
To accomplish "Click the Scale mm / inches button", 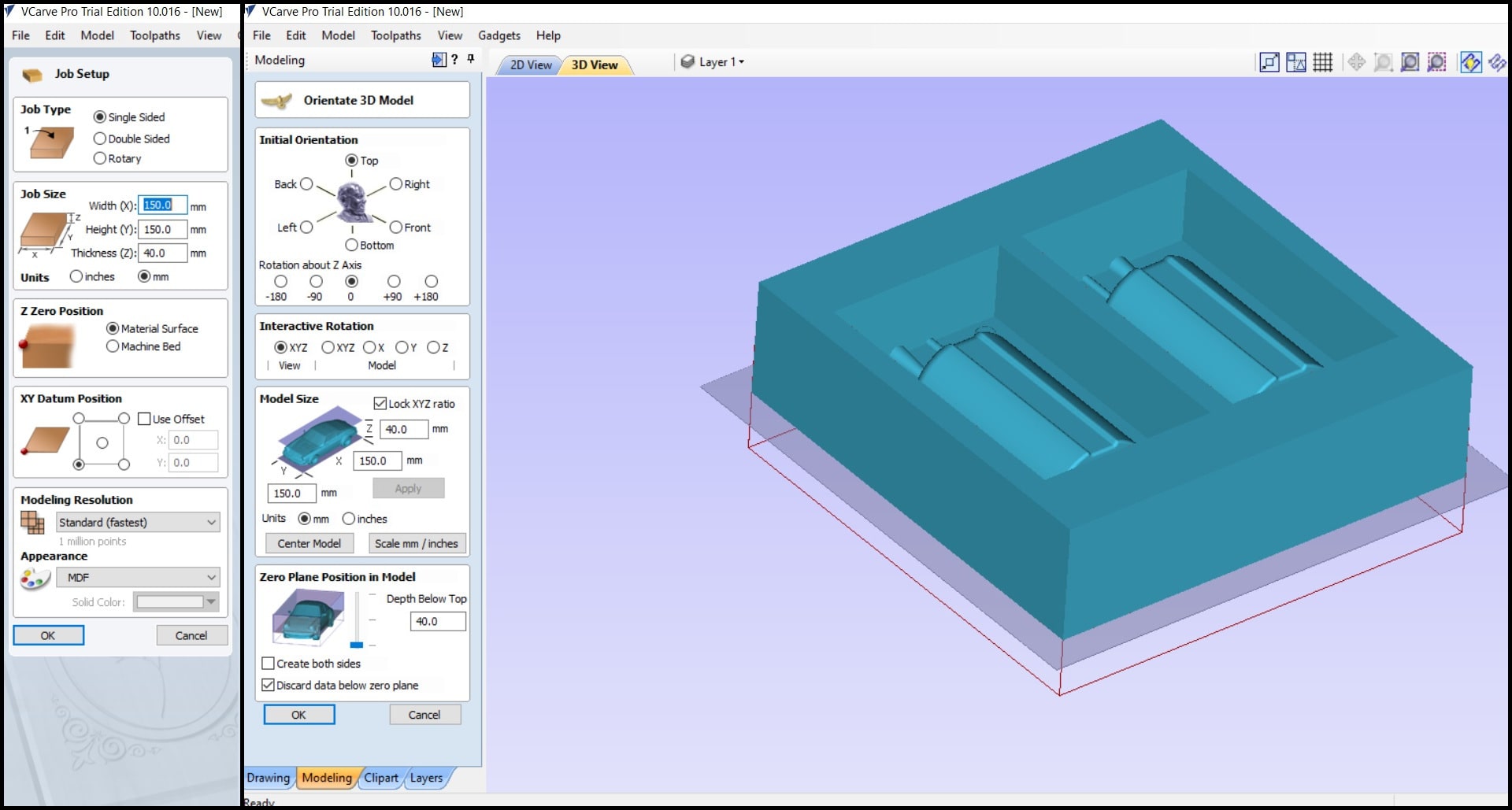I will (417, 543).
